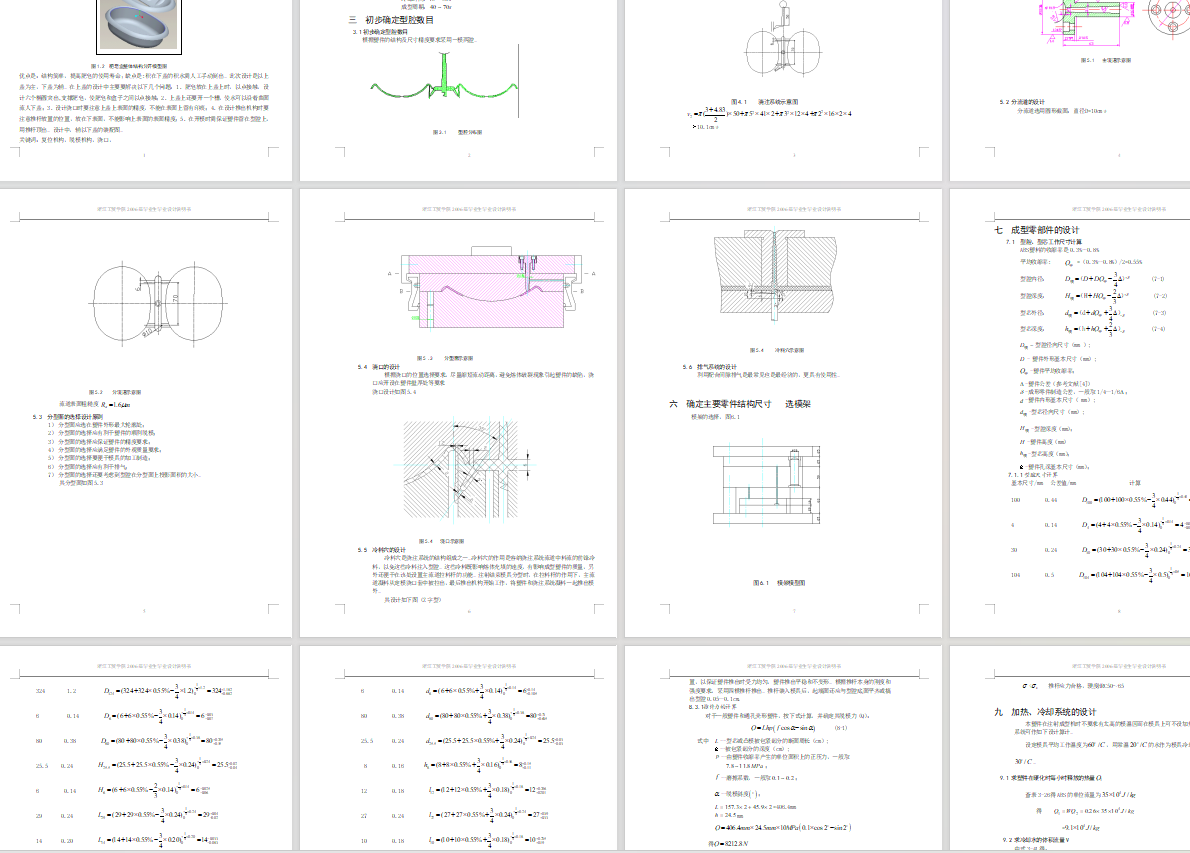
Task: Select heading '七 成型零部件的设计'
Action: pos(1037,230)
